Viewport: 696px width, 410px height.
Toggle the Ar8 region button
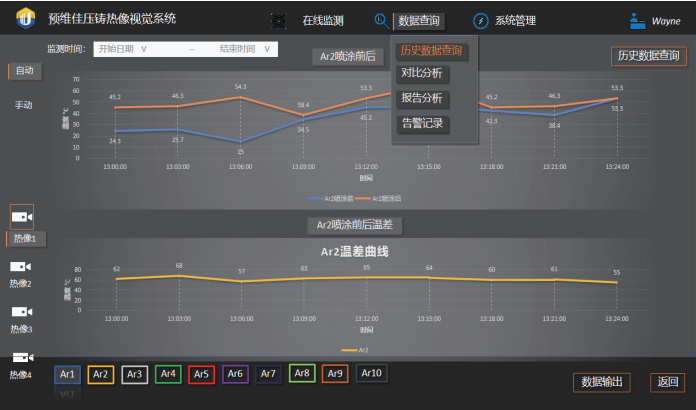coord(302,373)
